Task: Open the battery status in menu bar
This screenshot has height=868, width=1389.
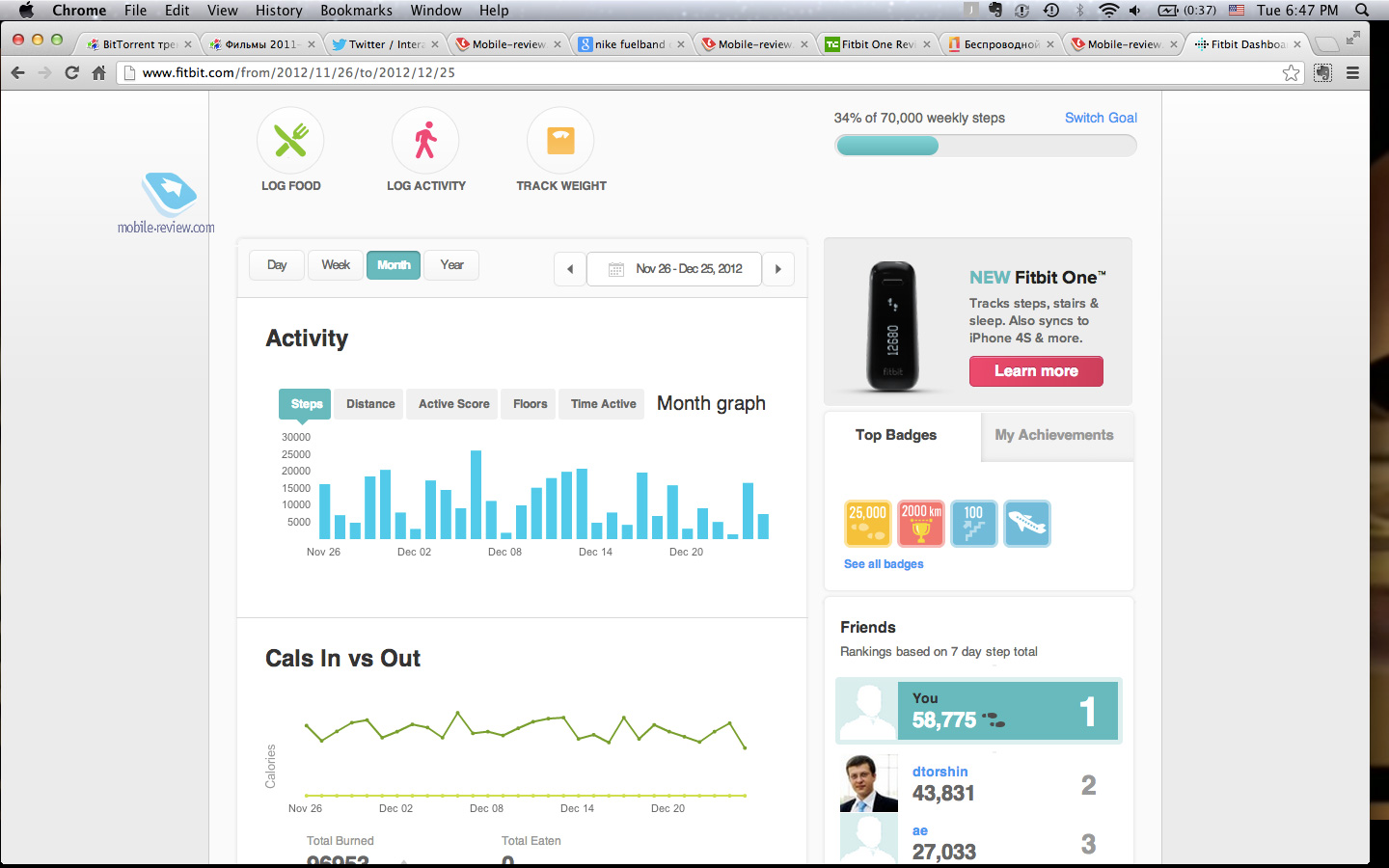Action: click(1186, 11)
